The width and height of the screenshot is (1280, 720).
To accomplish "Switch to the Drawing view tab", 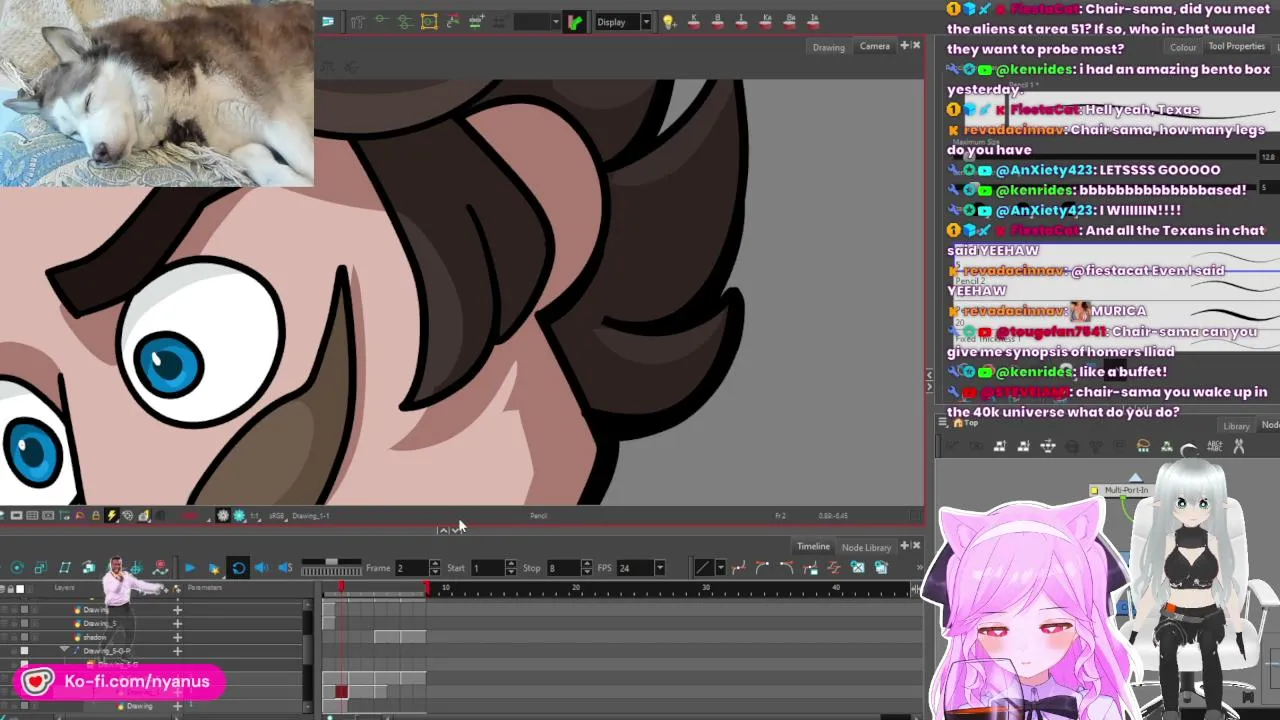I will (x=829, y=47).
